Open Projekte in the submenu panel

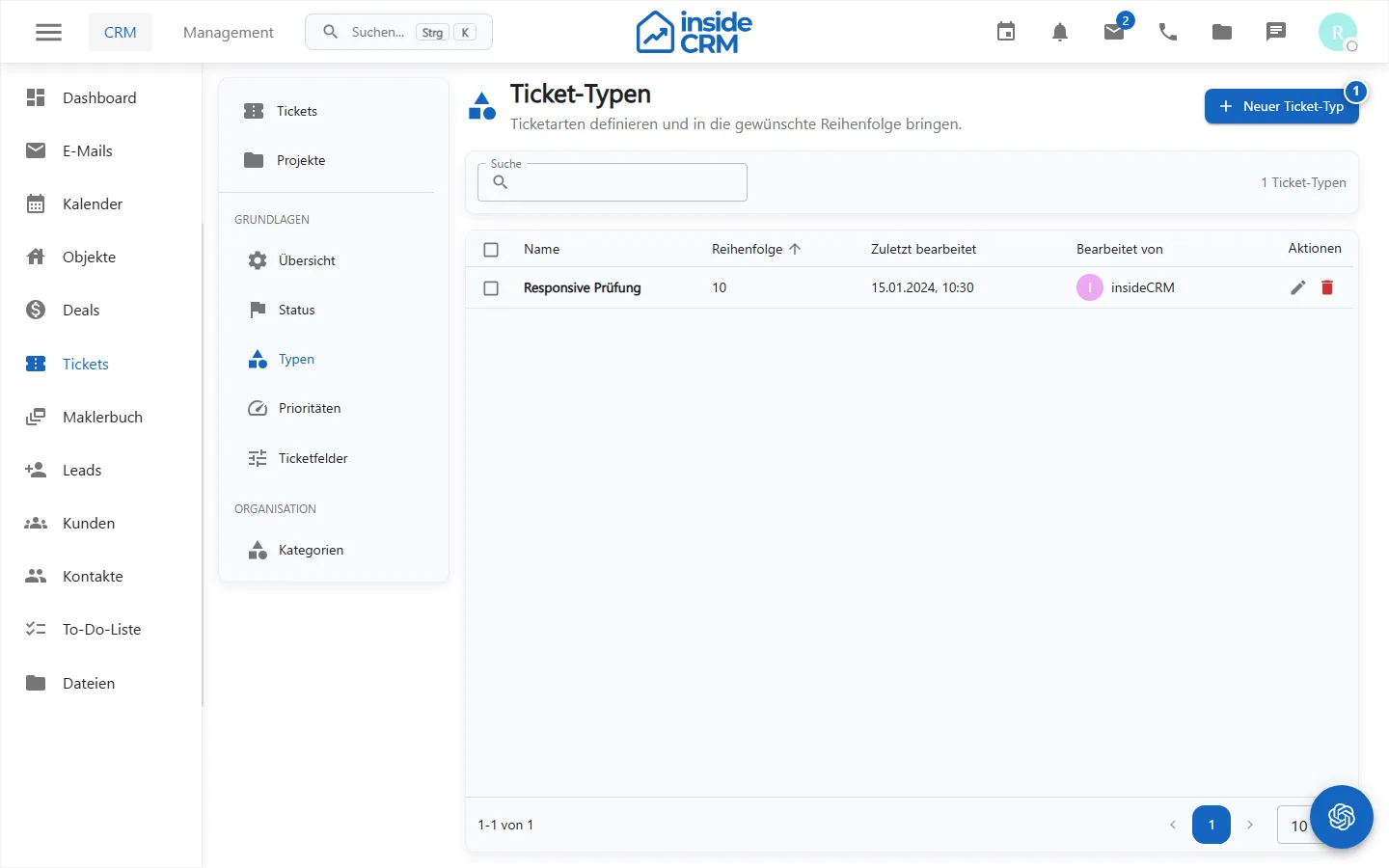coord(334,160)
